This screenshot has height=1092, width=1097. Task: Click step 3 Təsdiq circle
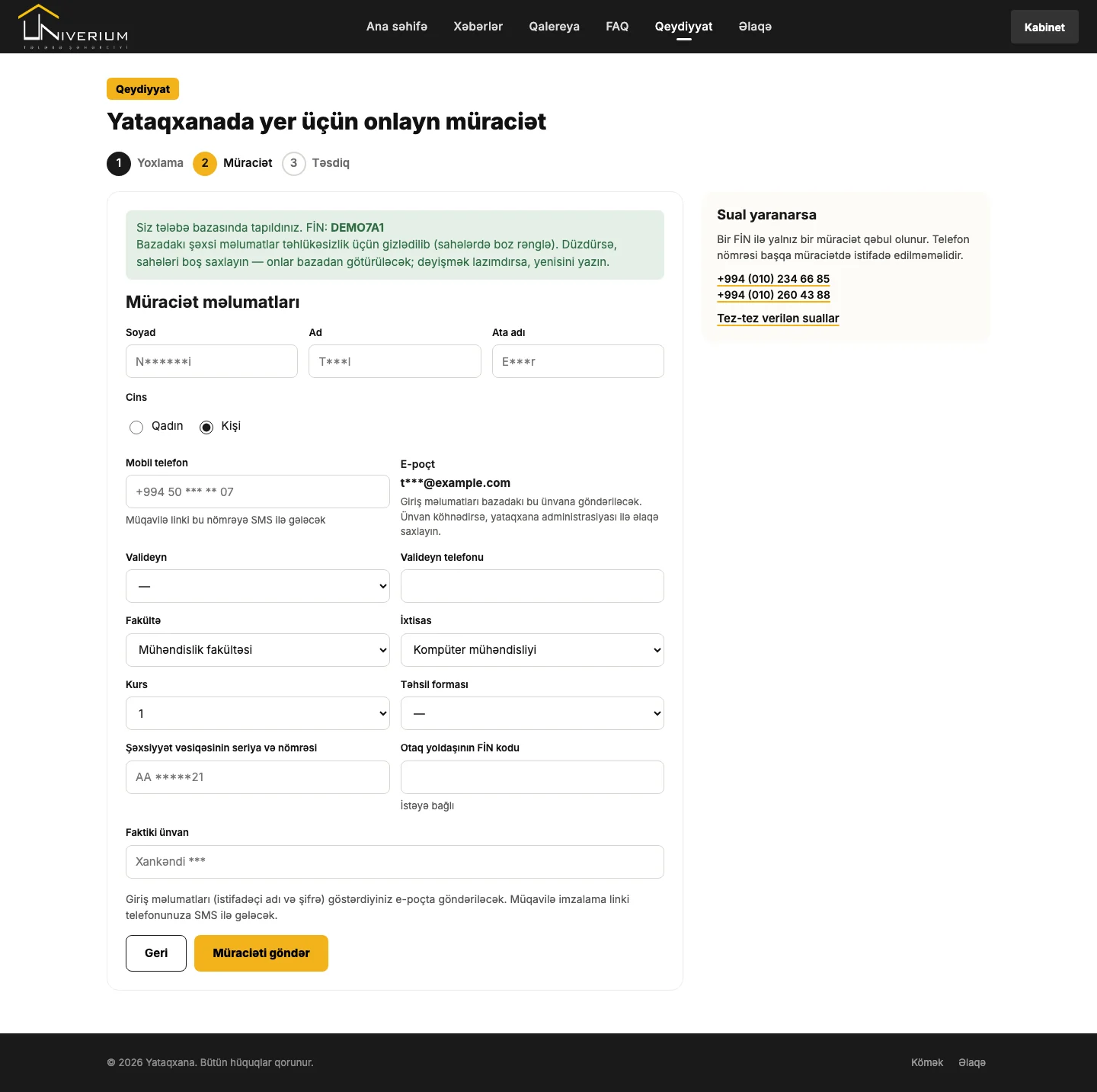[x=294, y=163]
